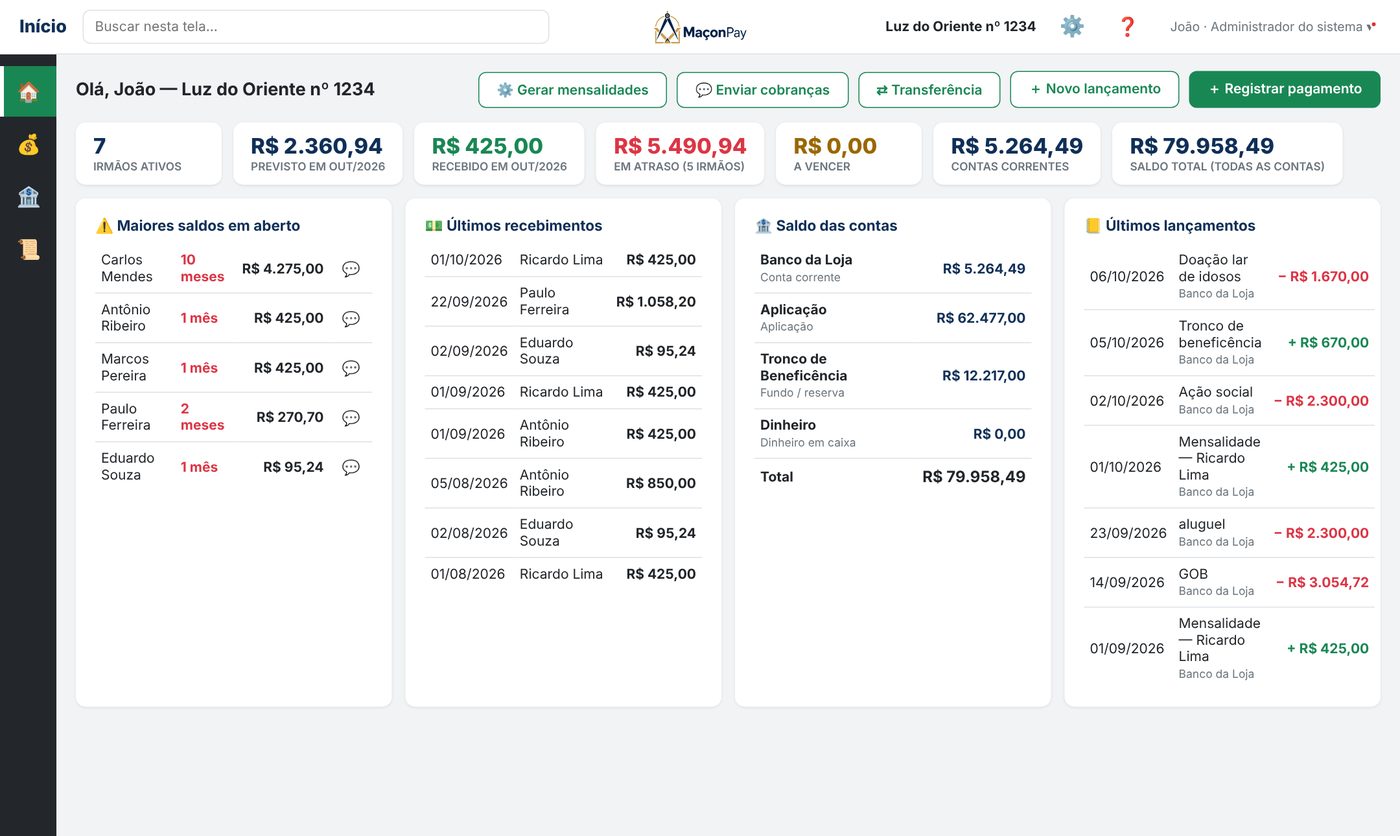The height and width of the screenshot is (836, 1400).
Task: Click the R$ 4.275,00 open balance
Action: [283, 269]
